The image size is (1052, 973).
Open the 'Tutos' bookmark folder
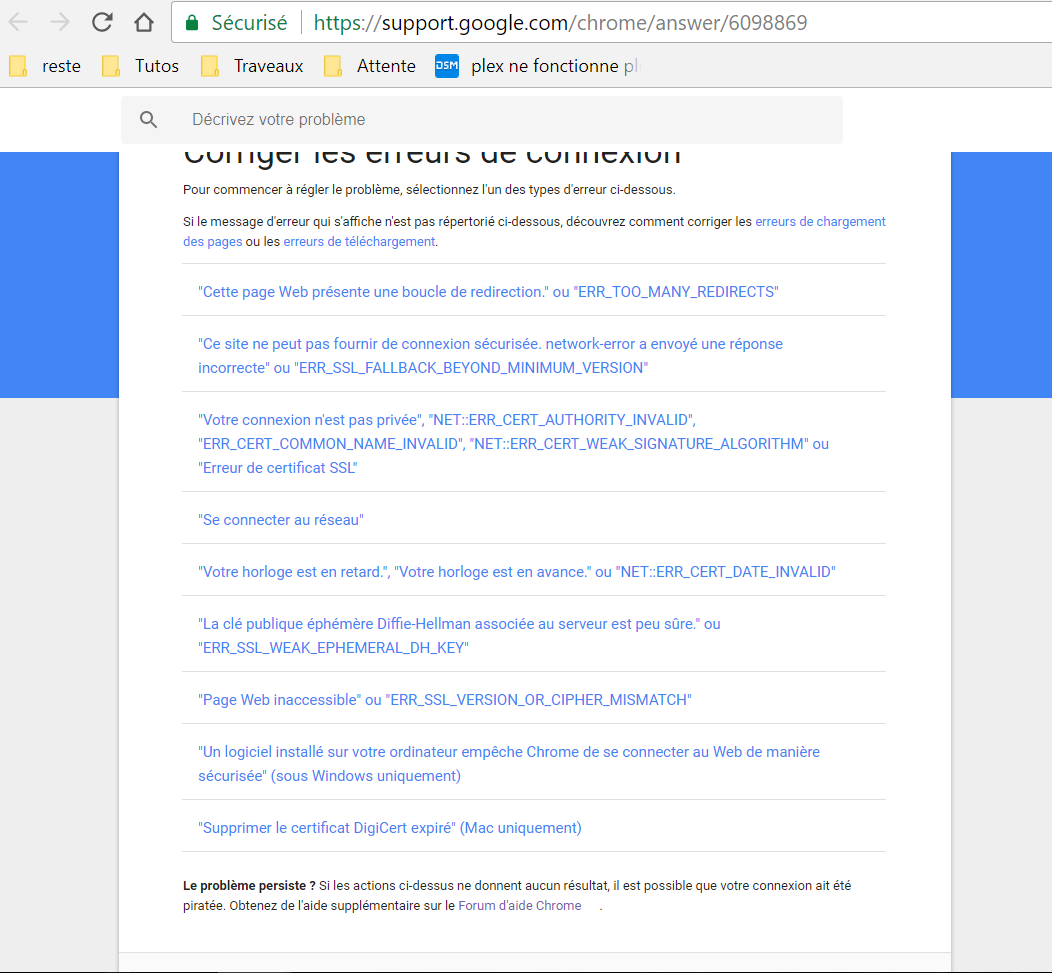pyautogui.click(x=140, y=66)
